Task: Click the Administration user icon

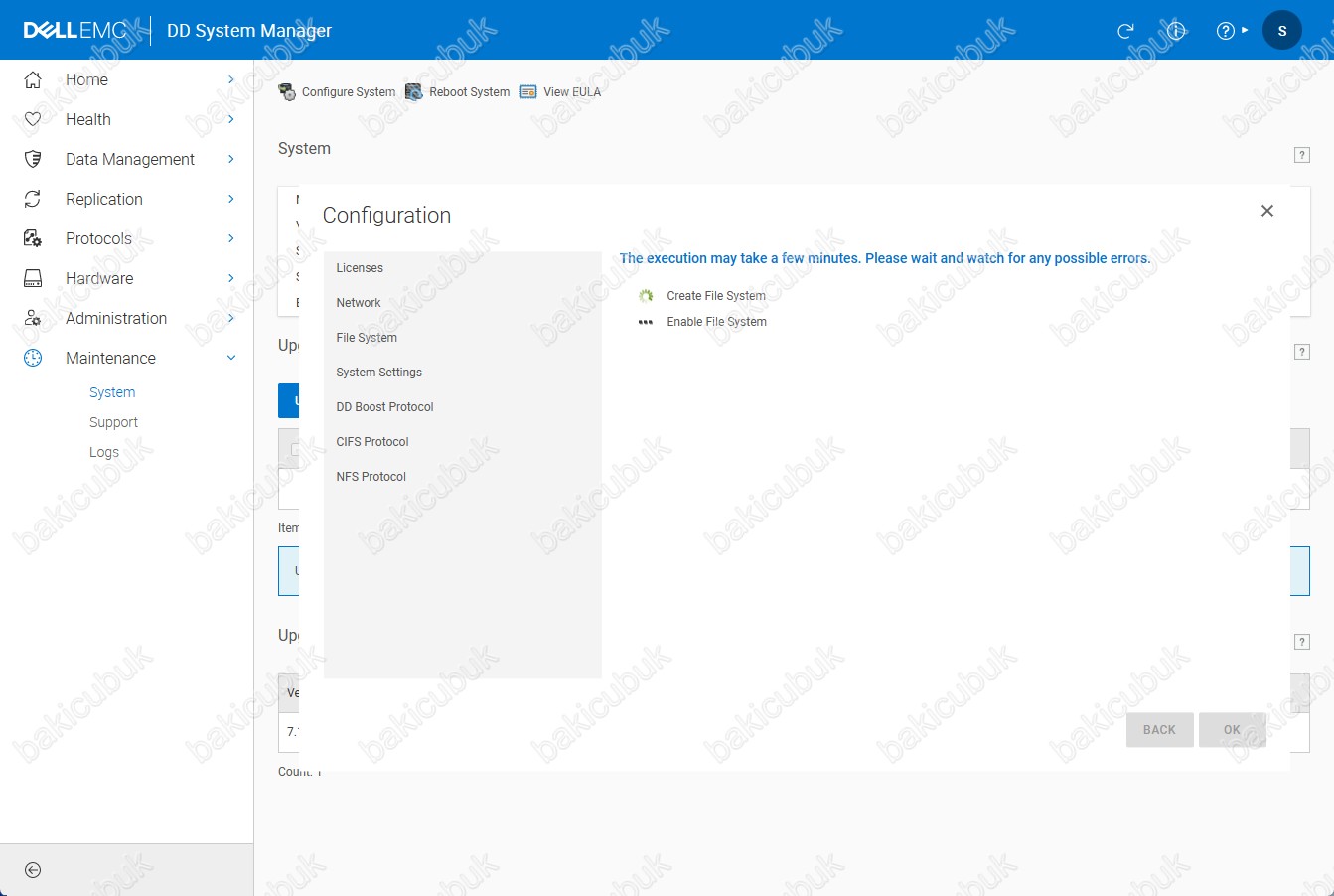Action: point(33,318)
